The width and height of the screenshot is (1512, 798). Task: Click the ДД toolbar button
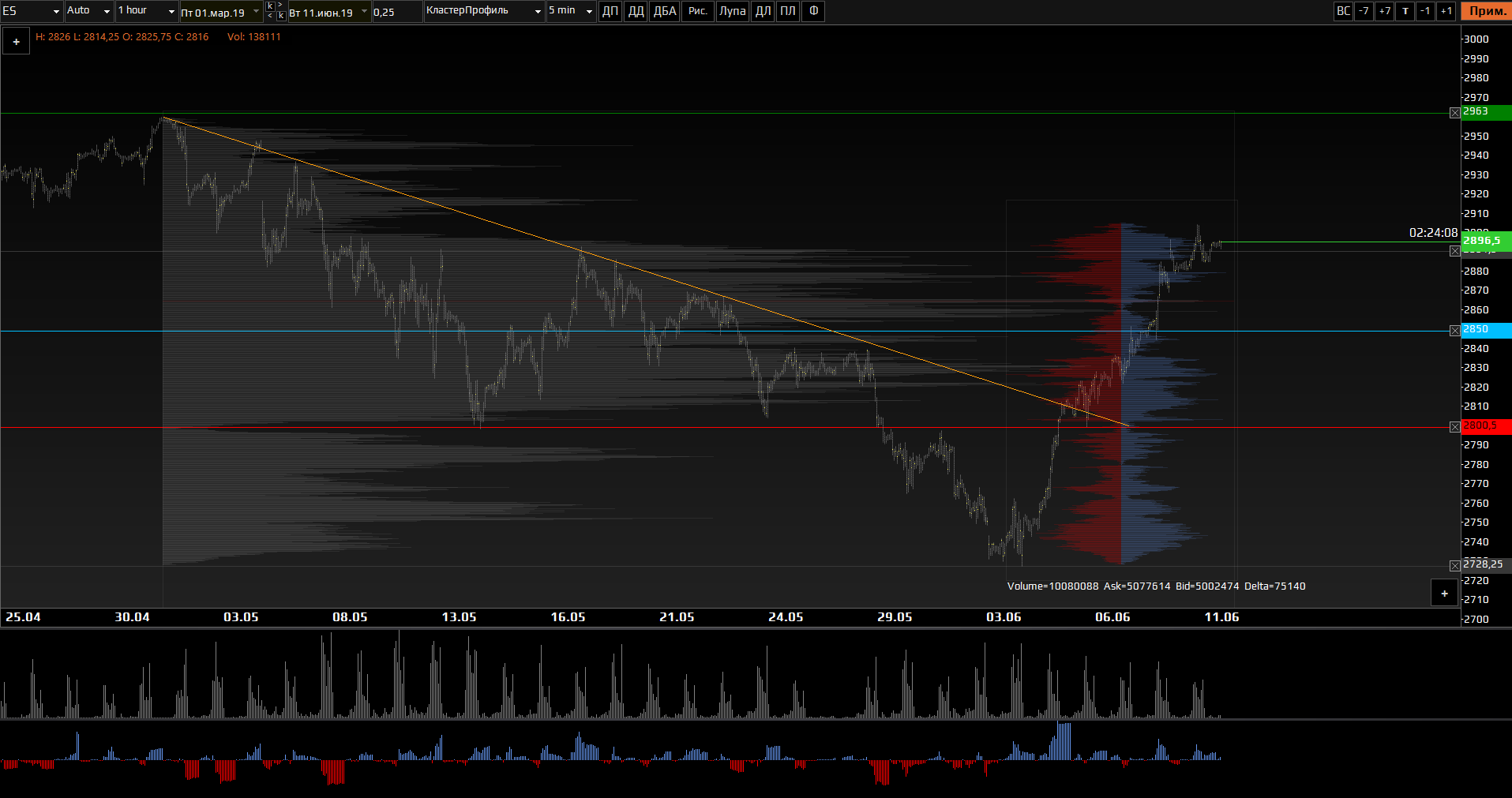click(636, 11)
